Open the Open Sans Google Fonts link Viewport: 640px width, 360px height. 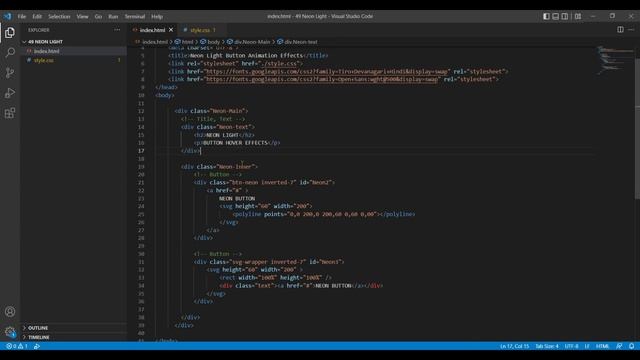click(x=322, y=79)
